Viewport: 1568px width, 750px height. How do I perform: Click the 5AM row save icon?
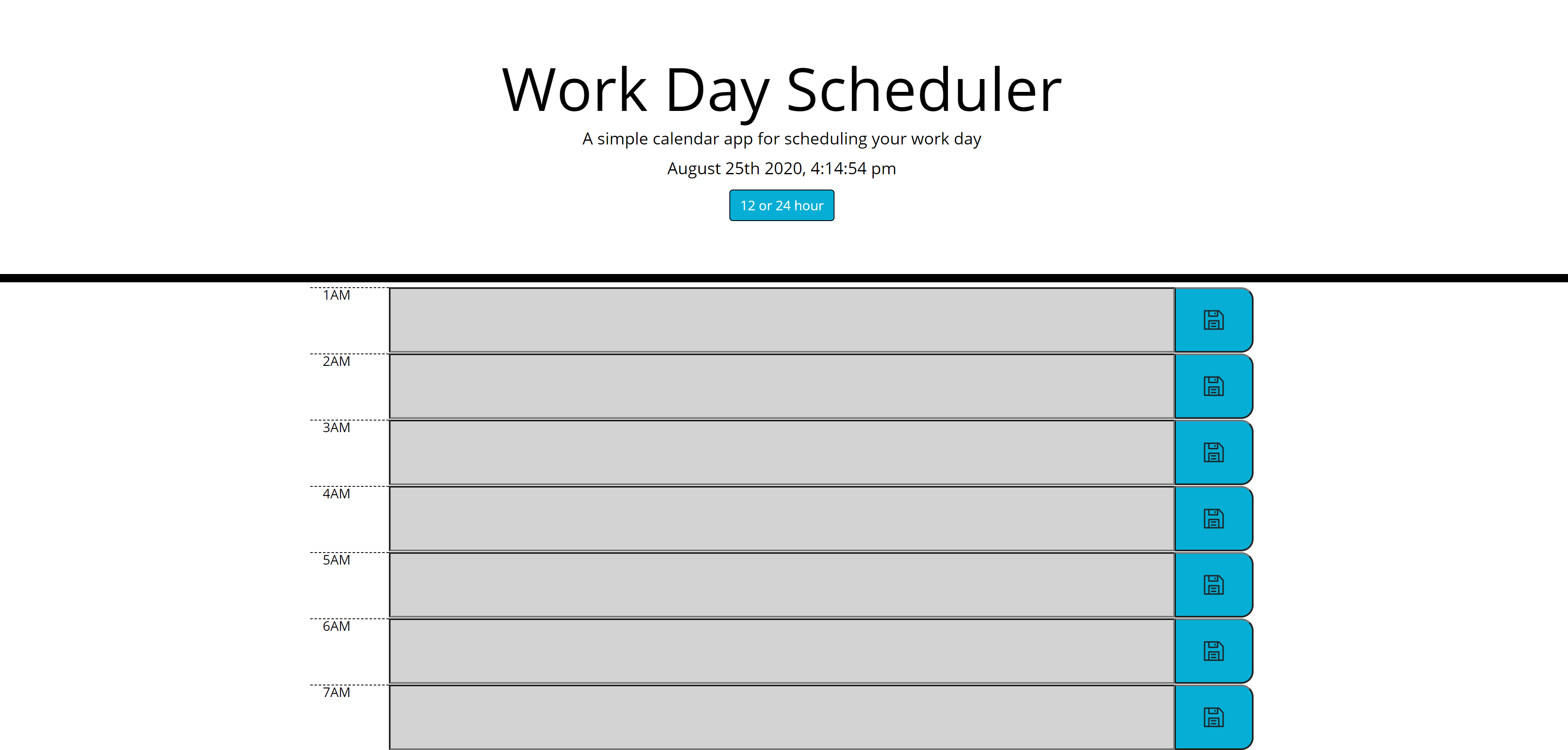point(1213,586)
